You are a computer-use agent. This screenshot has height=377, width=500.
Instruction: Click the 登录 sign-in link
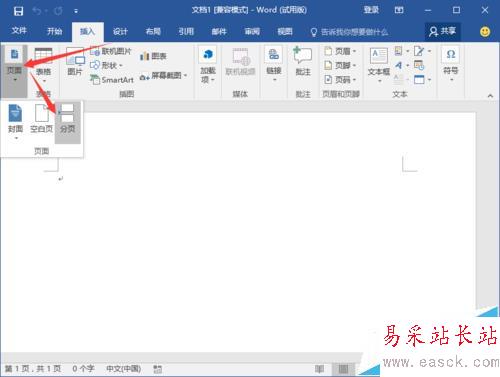[x=371, y=10]
